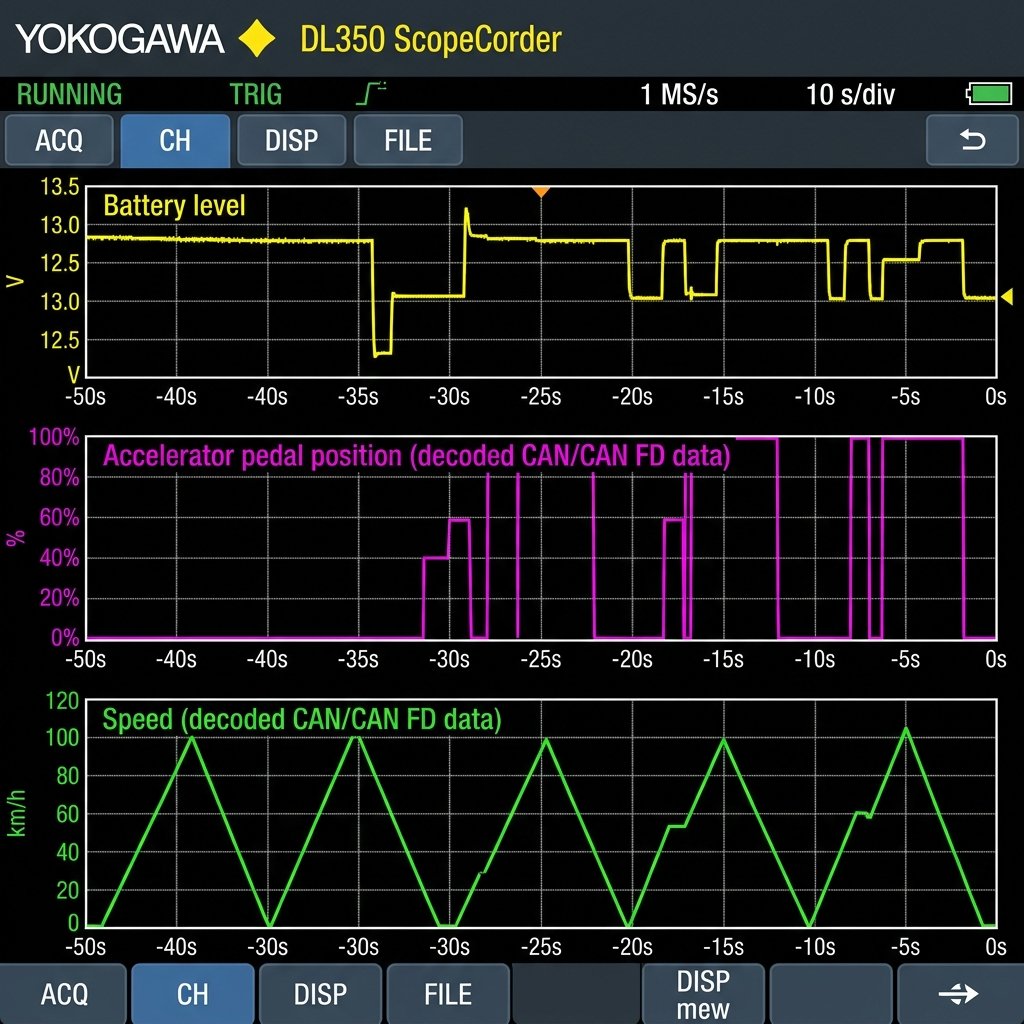
Task: Tap the bottom FILE softkey
Action: [448, 993]
